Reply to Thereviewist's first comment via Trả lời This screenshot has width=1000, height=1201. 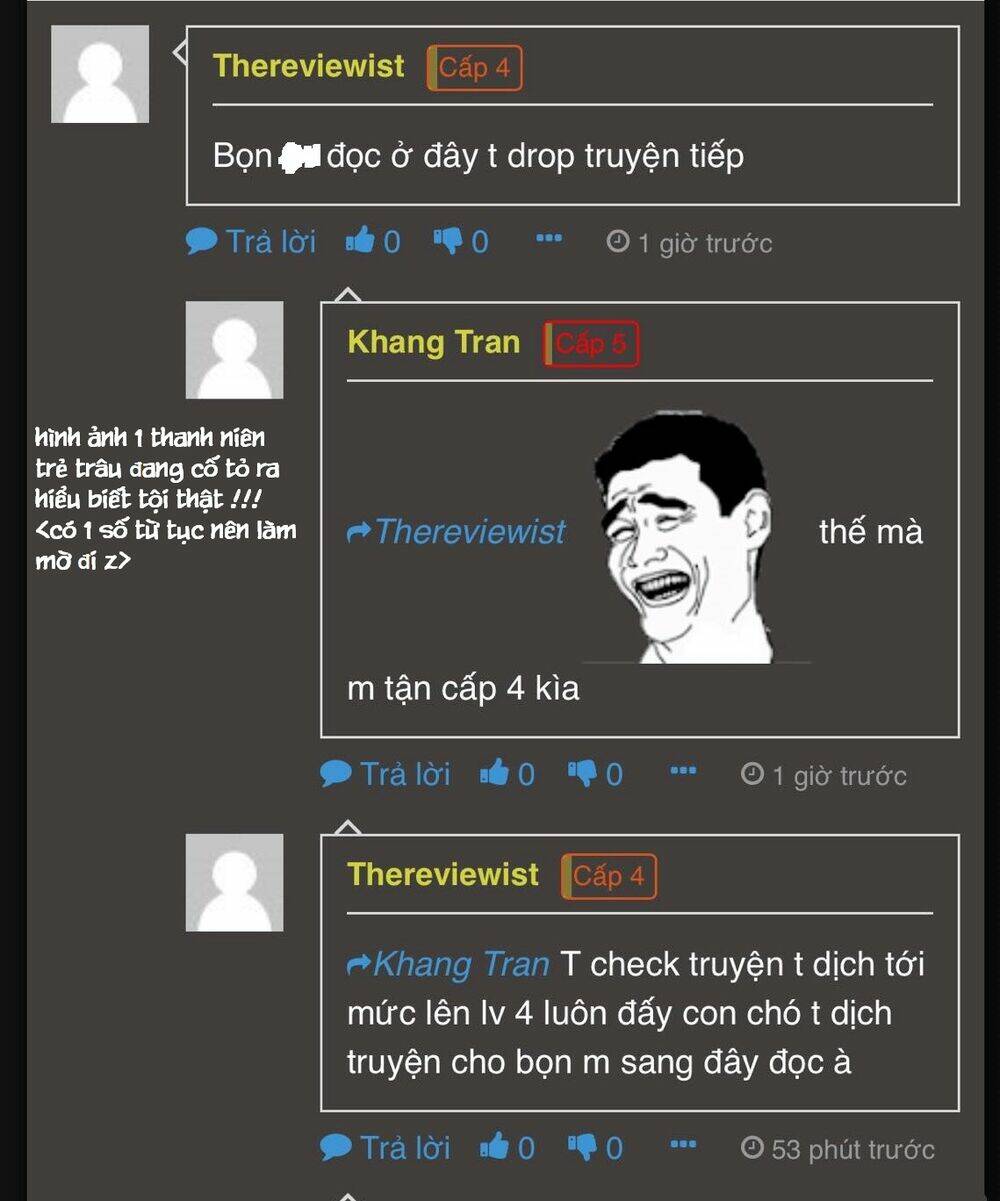(x=251, y=241)
